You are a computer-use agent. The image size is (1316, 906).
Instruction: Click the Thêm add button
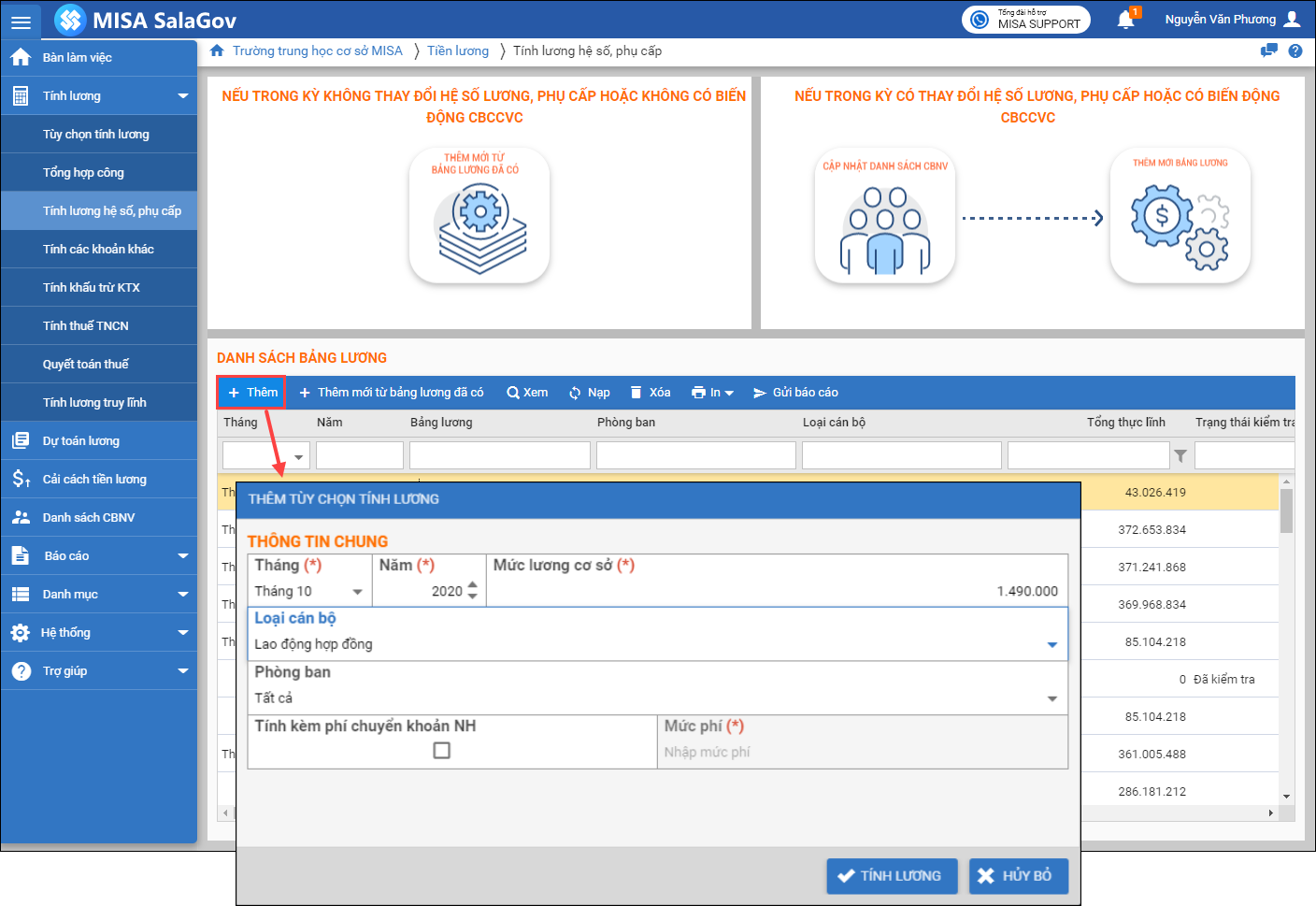[251, 393]
